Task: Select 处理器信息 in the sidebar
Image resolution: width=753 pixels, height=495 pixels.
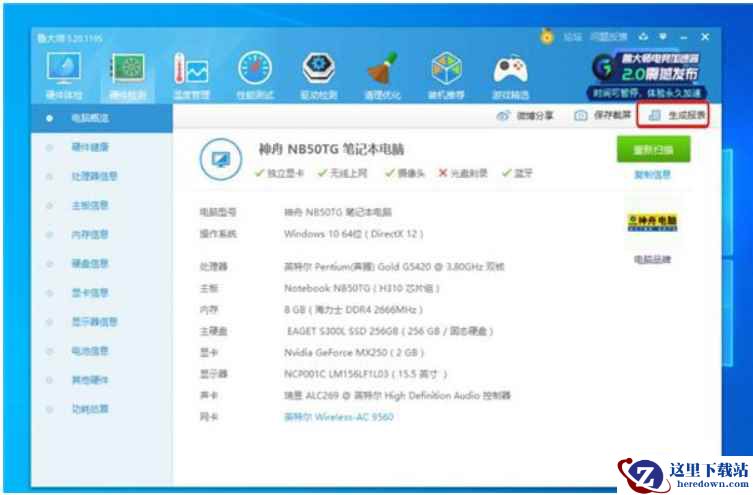Action: click(x=95, y=176)
